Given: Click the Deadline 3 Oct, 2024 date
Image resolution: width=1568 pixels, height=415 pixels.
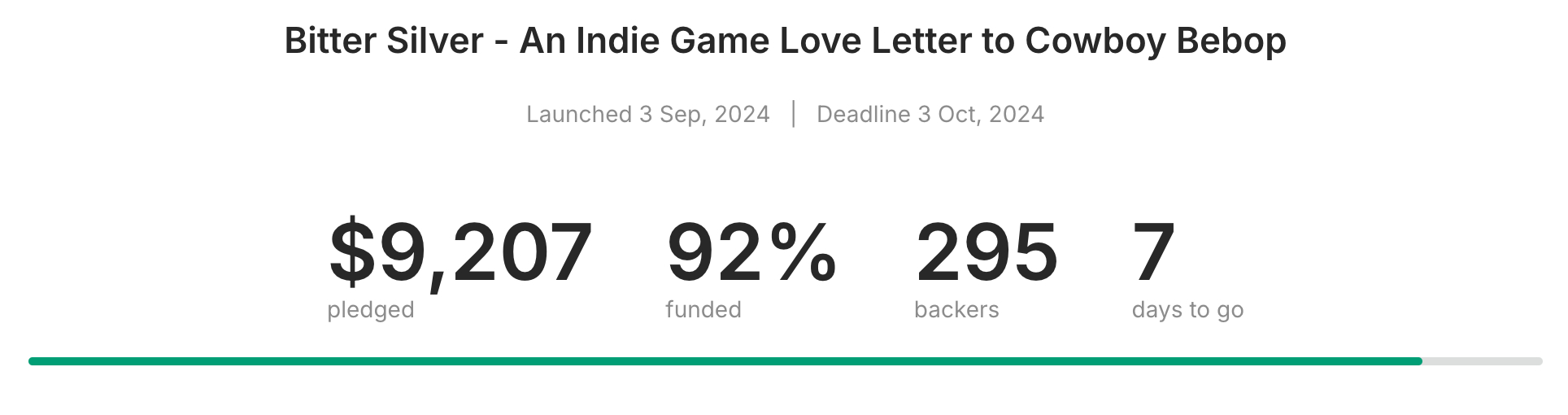Looking at the screenshot, I should 930,114.
